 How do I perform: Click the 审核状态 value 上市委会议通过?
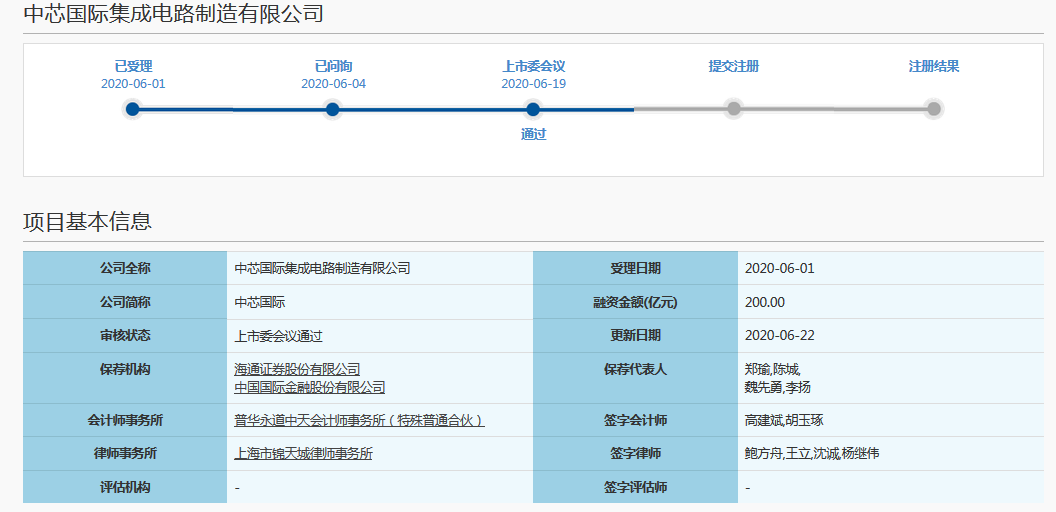pos(278,336)
